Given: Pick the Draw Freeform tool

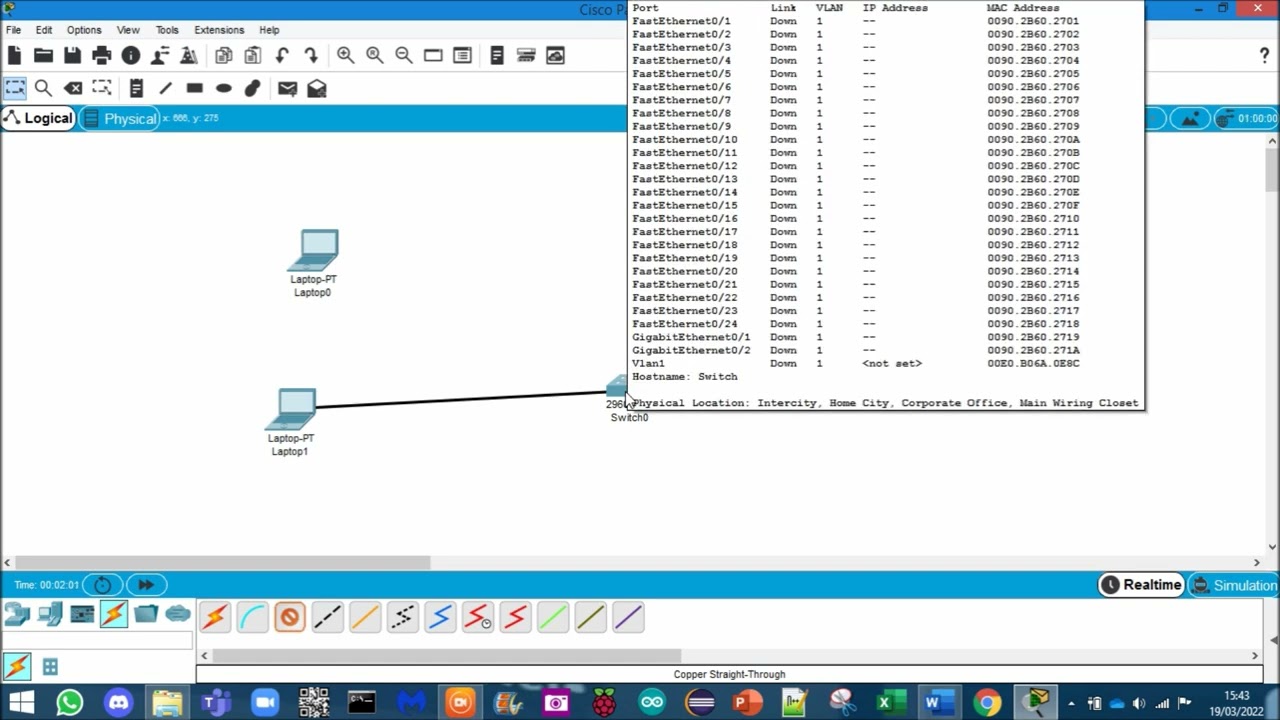Looking at the screenshot, I should tap(253, 88).
